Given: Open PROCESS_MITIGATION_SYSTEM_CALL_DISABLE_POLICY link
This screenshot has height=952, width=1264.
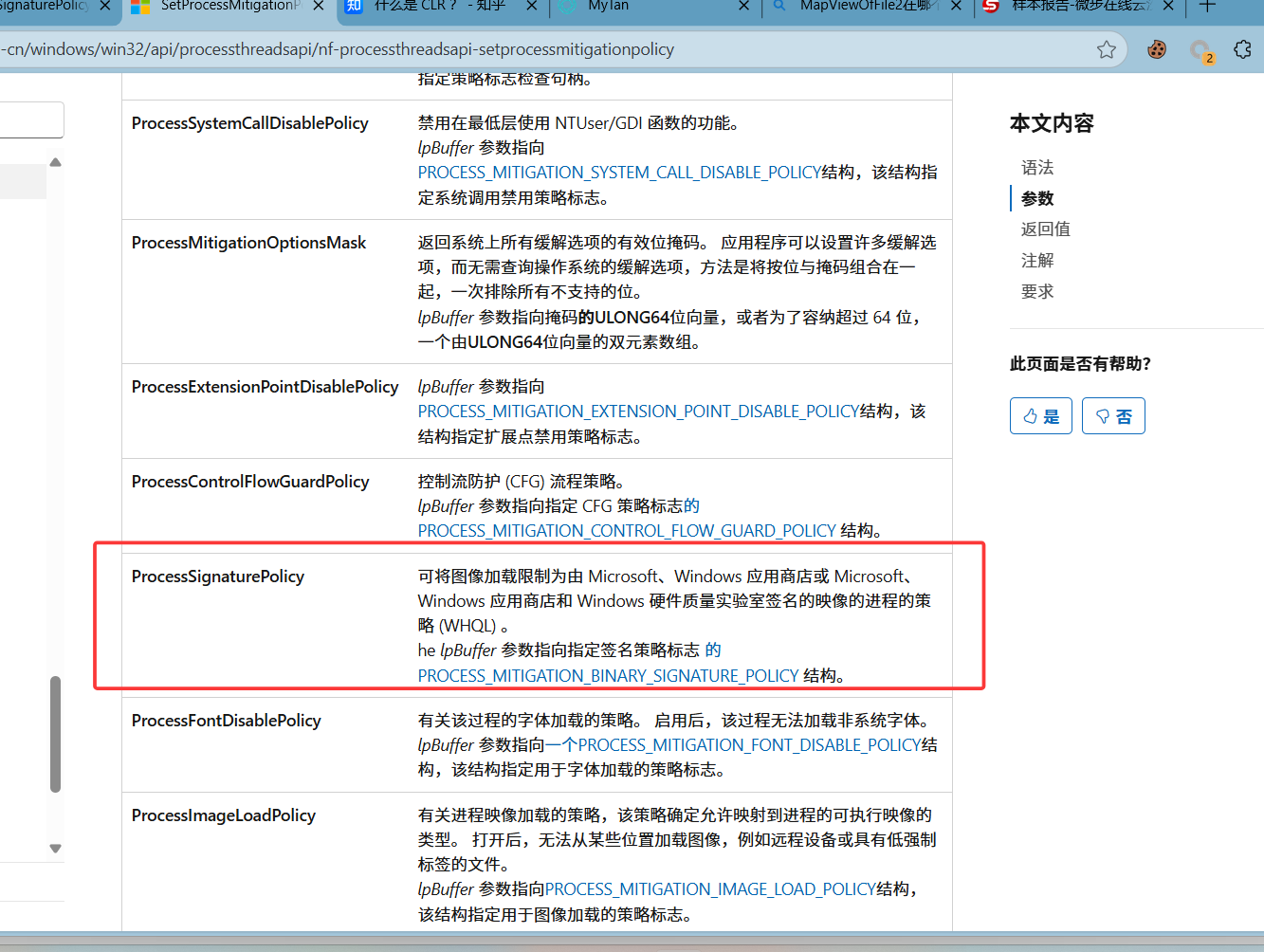Looking at the screenshot, I should click(619, 173).
